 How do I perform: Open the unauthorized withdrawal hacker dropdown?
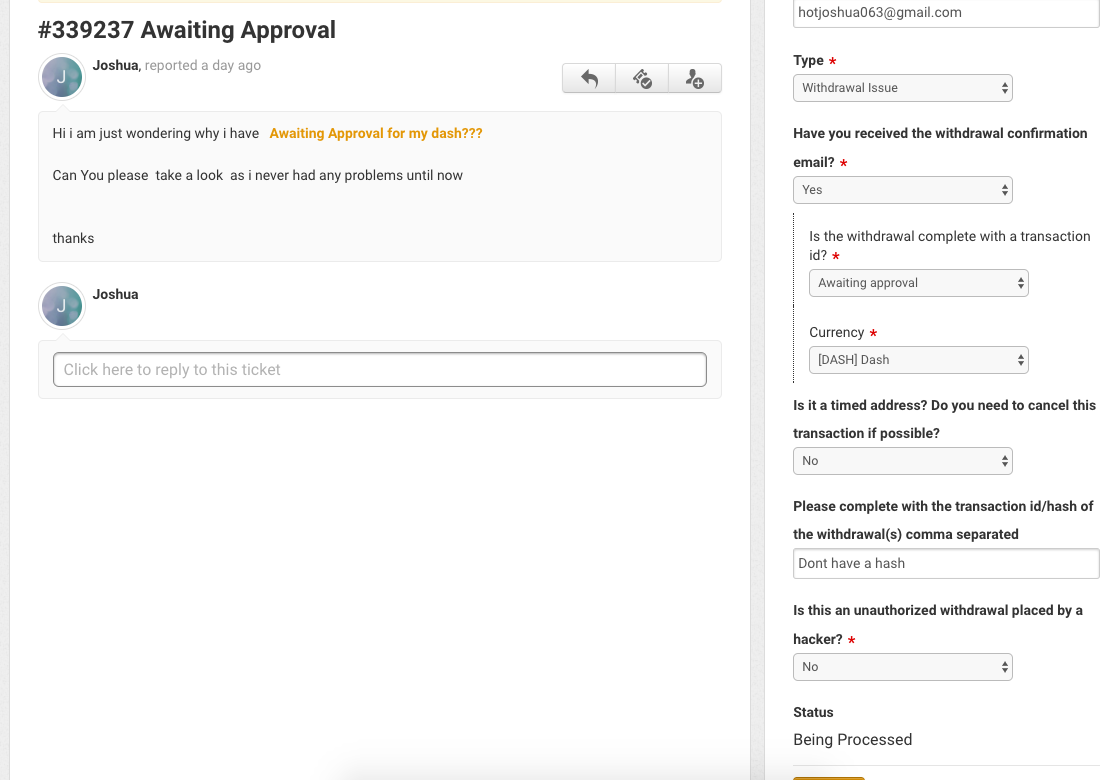pyautogui.click(x=902, y=667)
